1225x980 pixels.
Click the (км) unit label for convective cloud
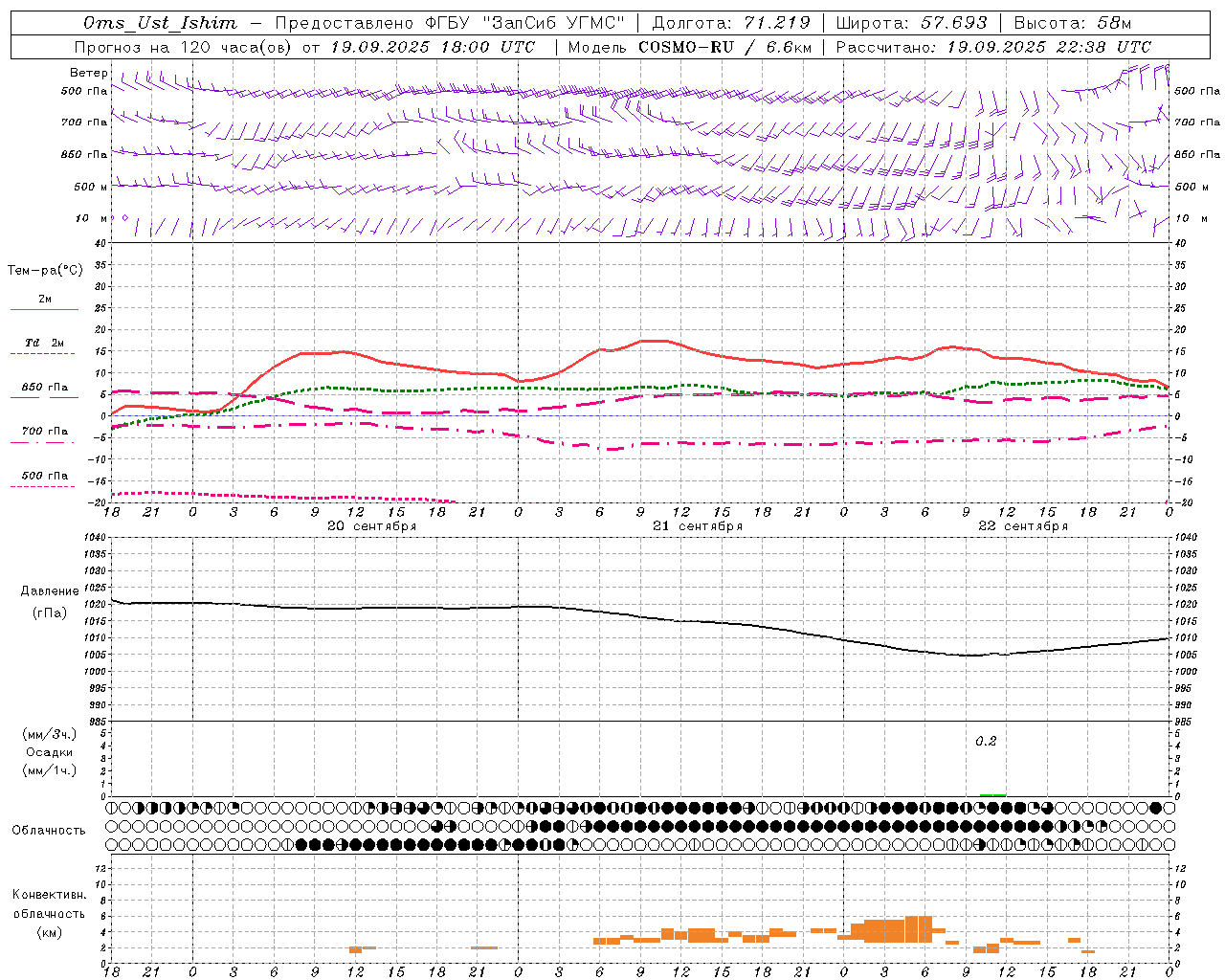pos(50,932)
